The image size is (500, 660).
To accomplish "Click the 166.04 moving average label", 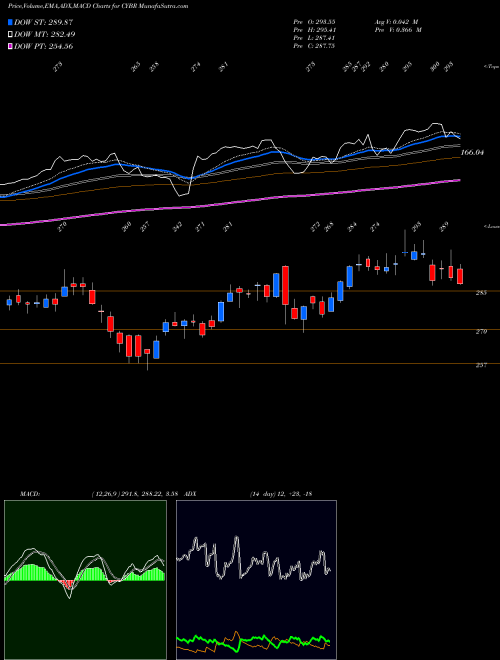I will tap(472, 152).
